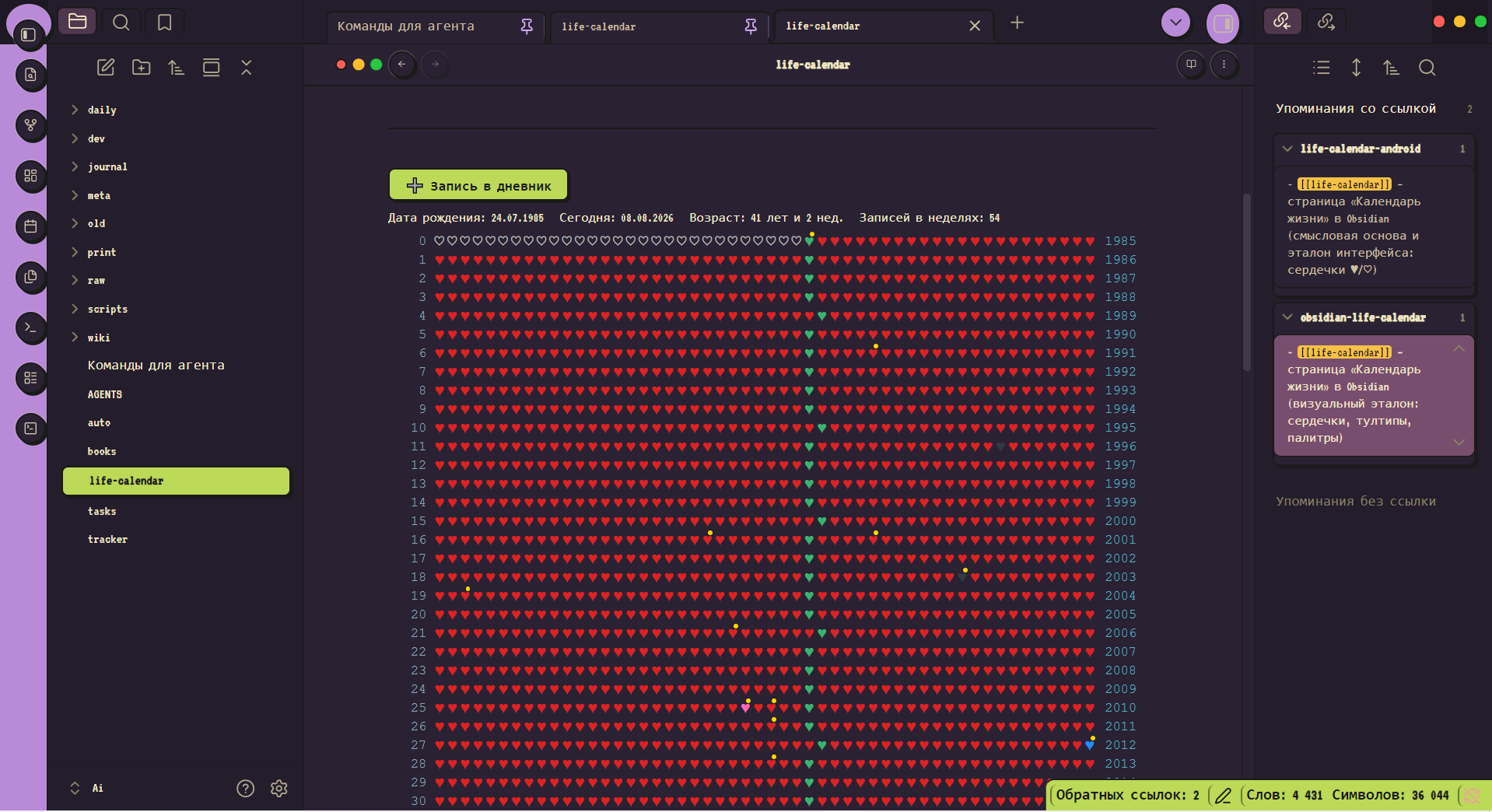
Task: Unpin the middle life-calendar tab
Action: [751, 26]
